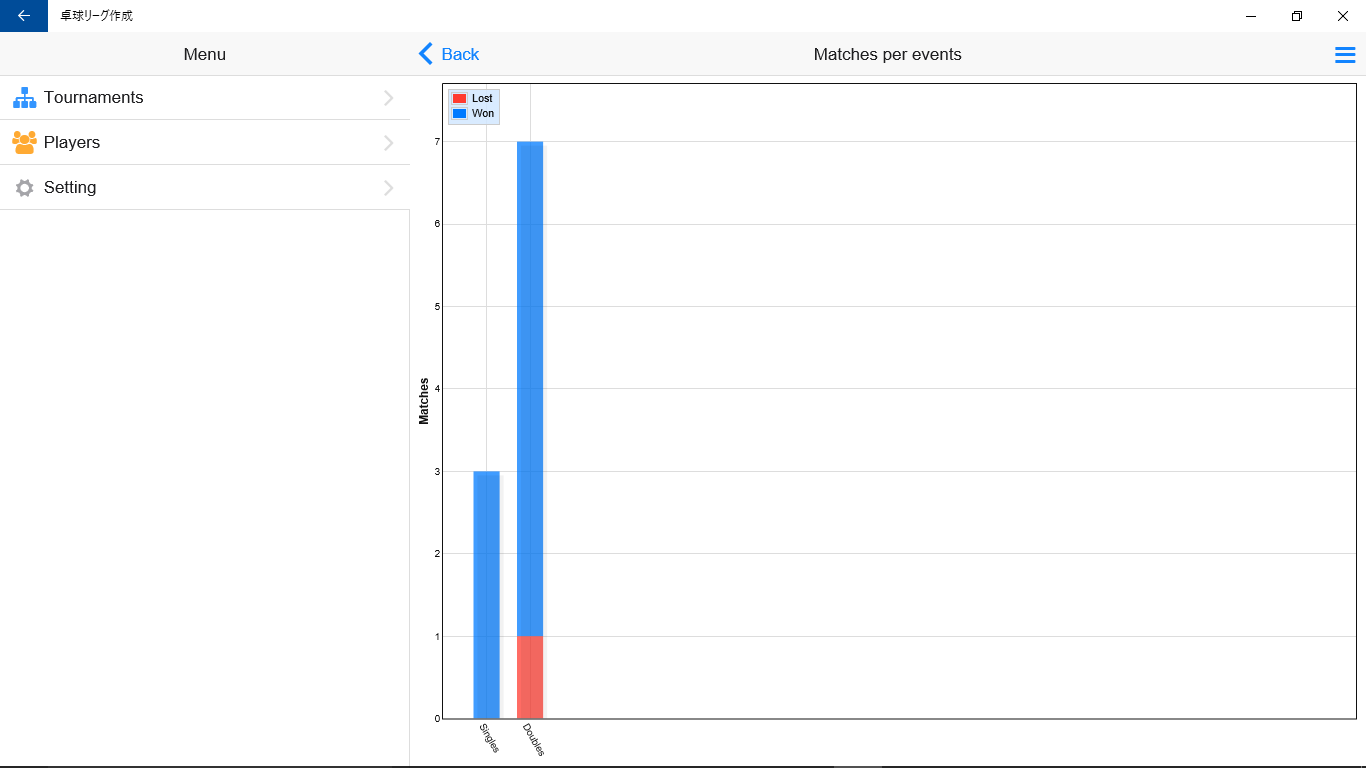Click the Won legend label

[483, 113]
